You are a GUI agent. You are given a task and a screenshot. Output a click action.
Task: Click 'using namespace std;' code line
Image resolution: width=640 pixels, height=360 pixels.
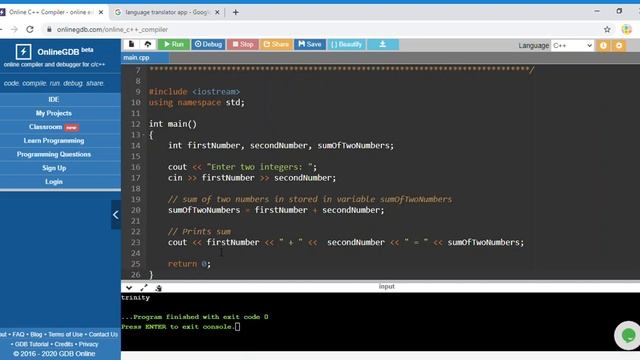pos(197,102)
